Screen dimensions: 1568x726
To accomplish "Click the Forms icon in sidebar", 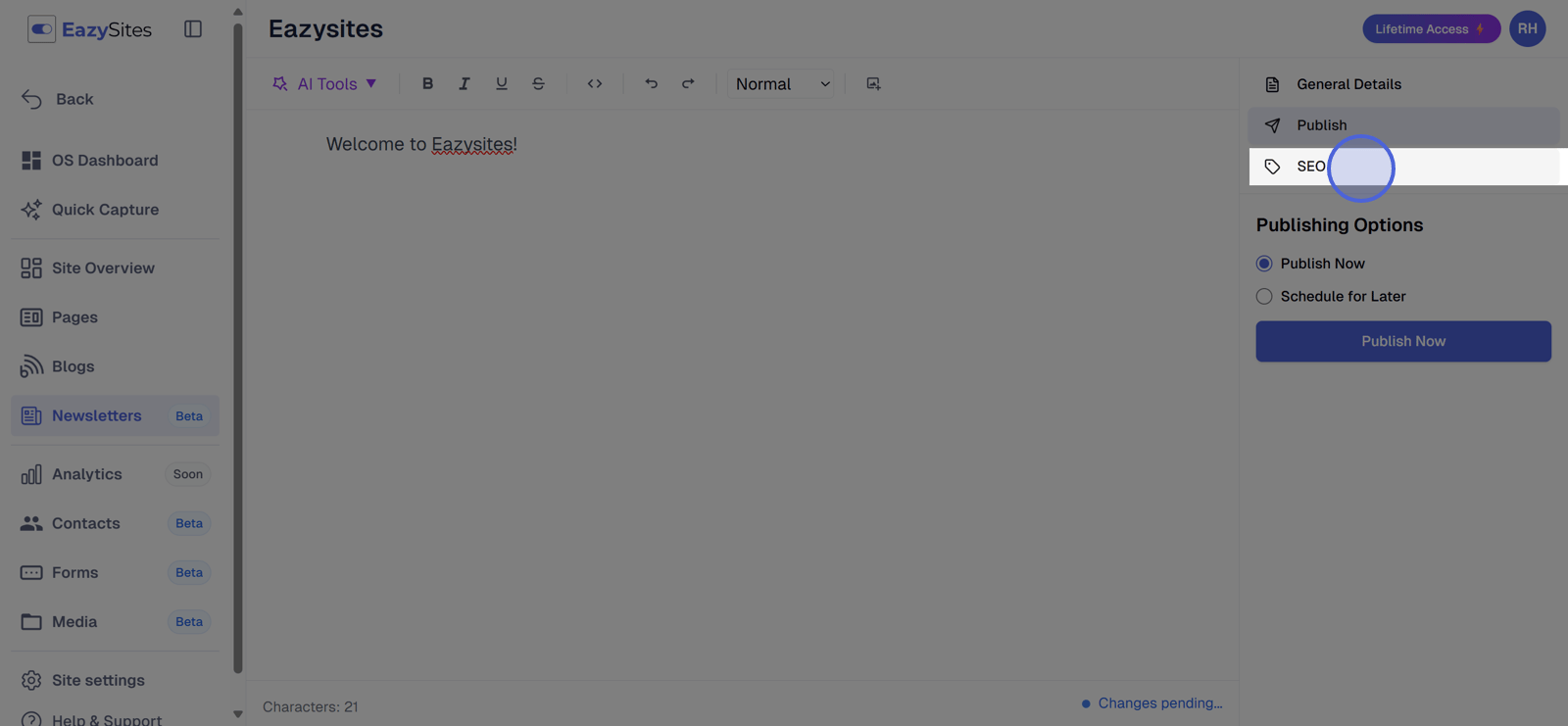I will click(x=31, y=572).
